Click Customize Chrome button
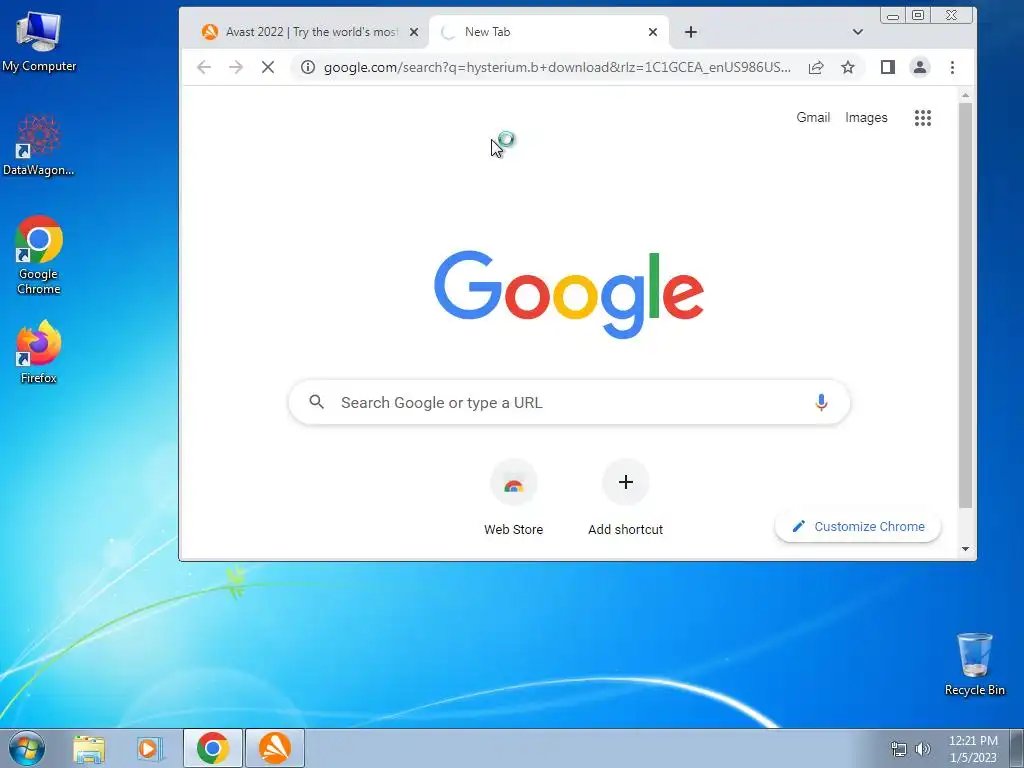 (x=857, y=526)
